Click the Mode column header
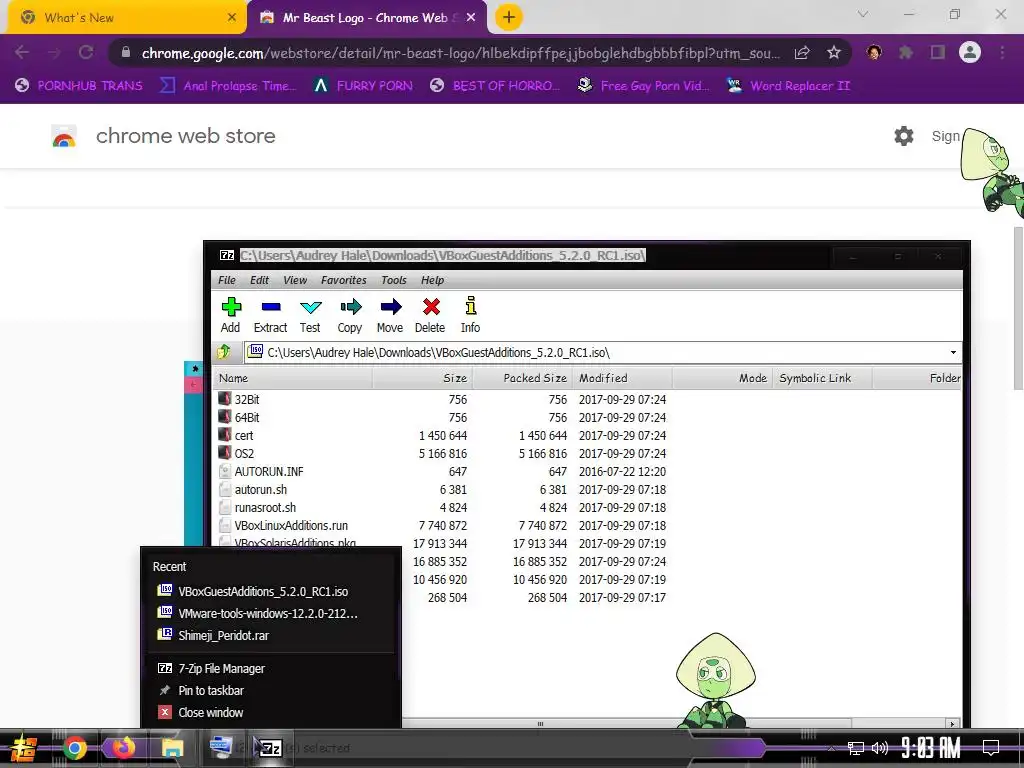1024x768 pixels. (722, 378)
